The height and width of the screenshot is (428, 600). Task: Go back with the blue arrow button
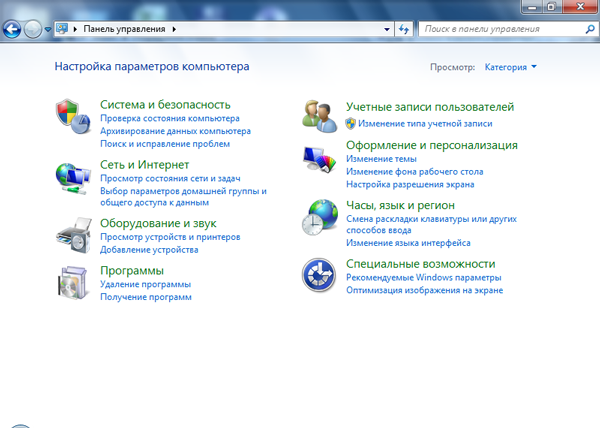pyautogui.click(x=12, y=29)
